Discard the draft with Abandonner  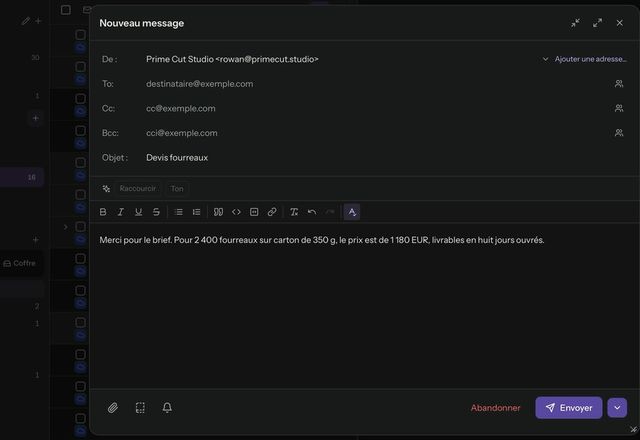[x=496, y=408]
